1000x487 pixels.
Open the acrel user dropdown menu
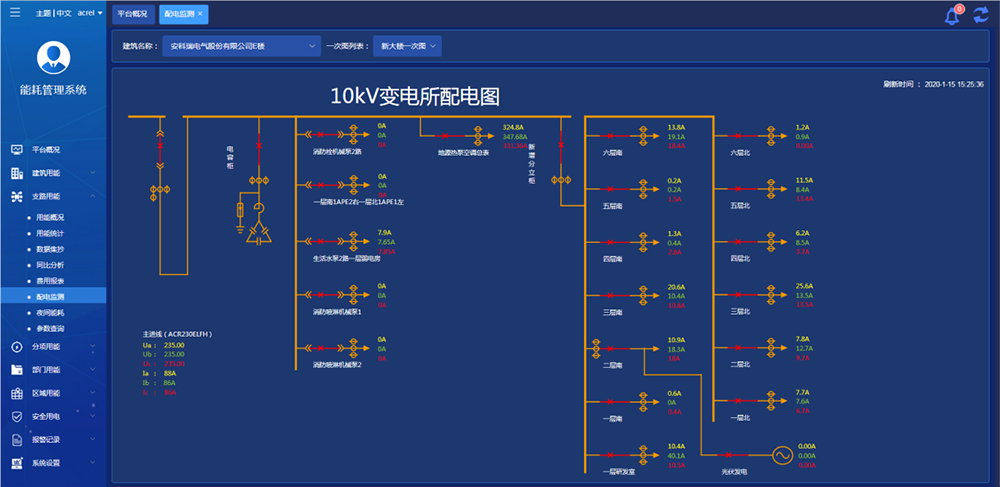click(90, 14)
